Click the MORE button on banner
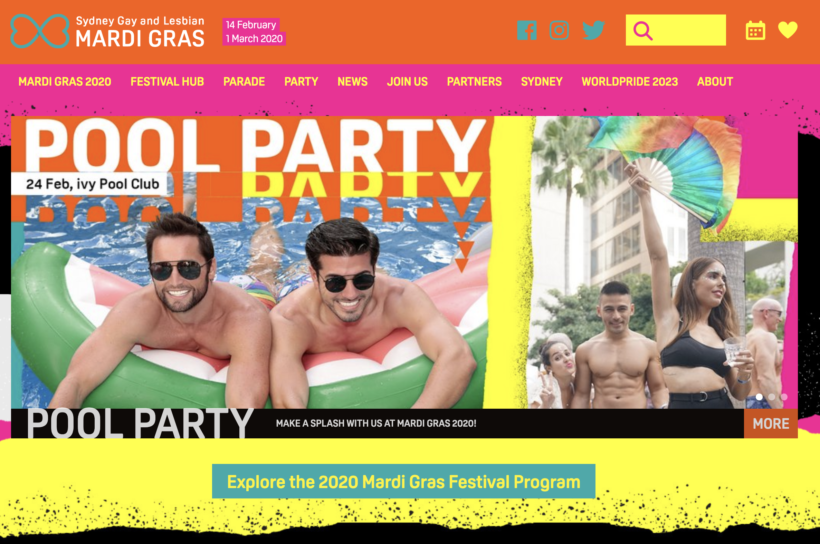 (771, 423)
